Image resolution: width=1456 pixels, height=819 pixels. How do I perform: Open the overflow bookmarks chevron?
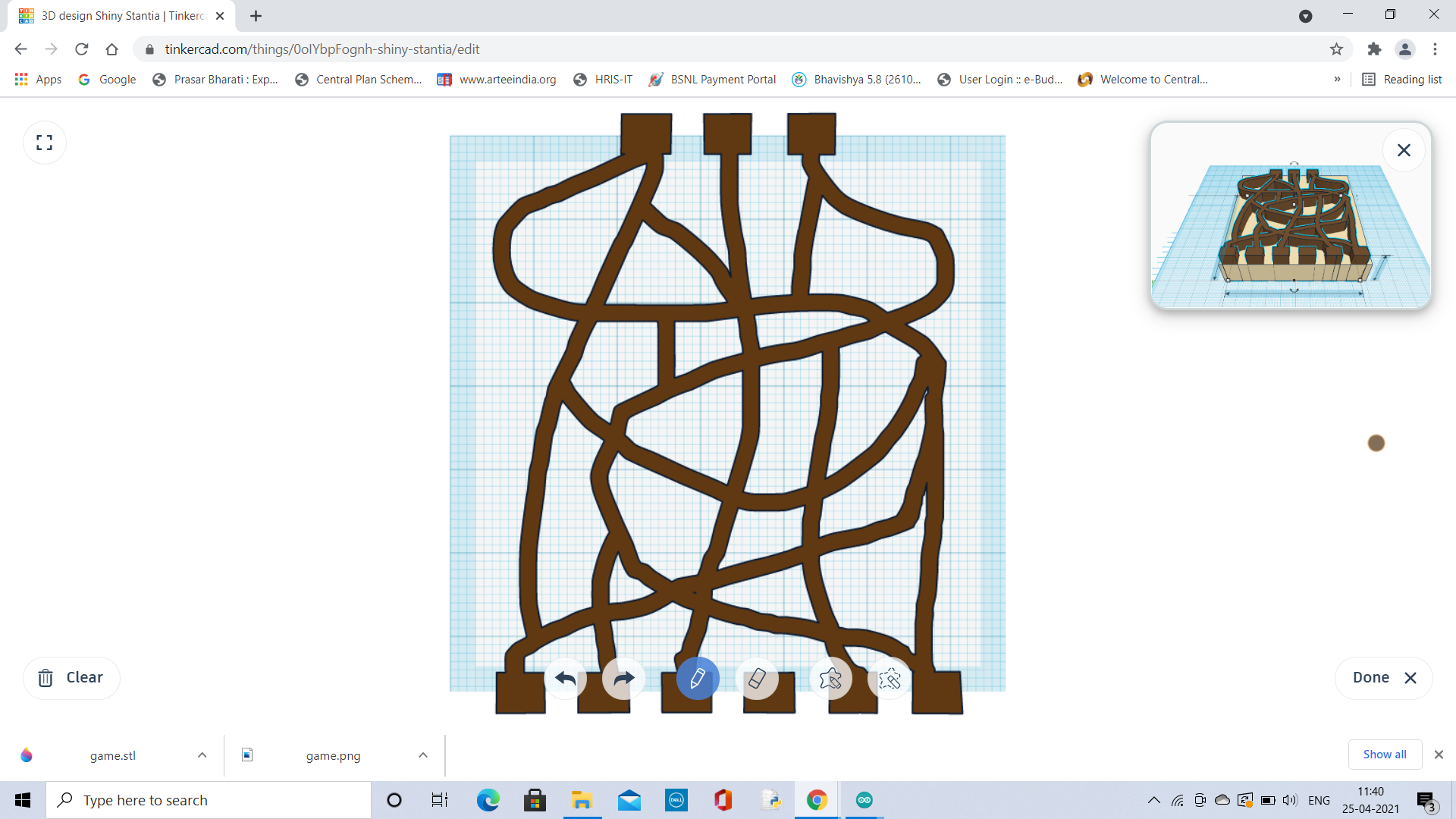pyautogui.click(x=1338, y=79)
